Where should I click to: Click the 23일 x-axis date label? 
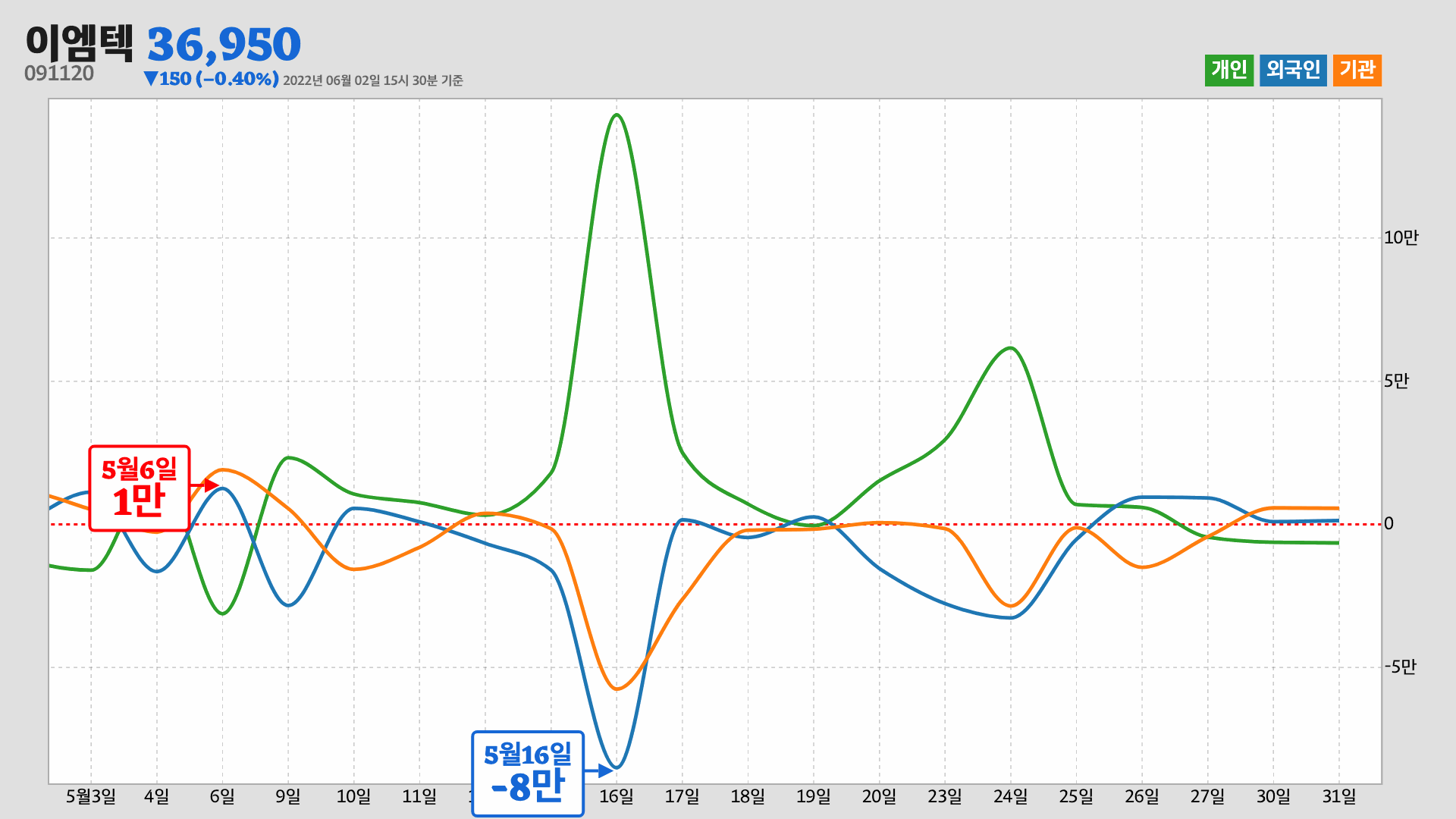tap(945, 797)
